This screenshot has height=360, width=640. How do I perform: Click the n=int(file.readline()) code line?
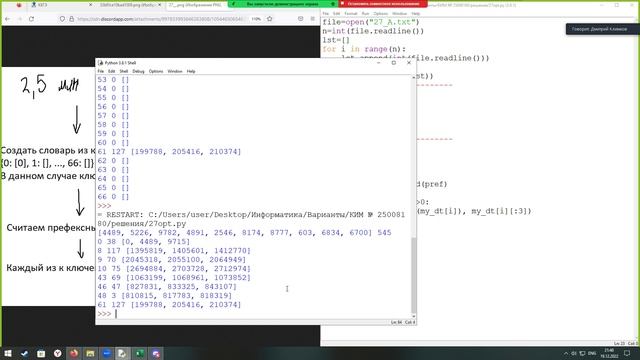coord(373,31)
